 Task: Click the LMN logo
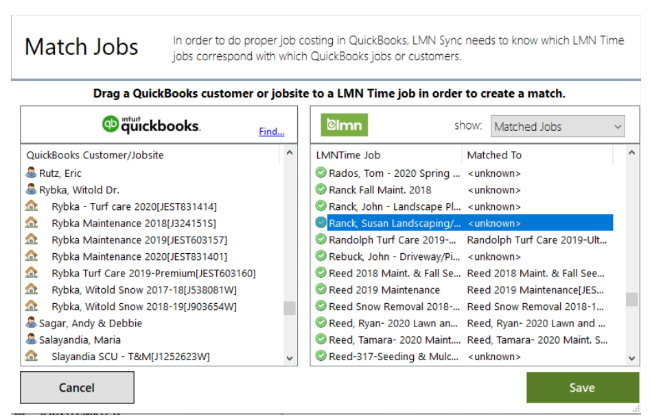click(x=344, y=125)
